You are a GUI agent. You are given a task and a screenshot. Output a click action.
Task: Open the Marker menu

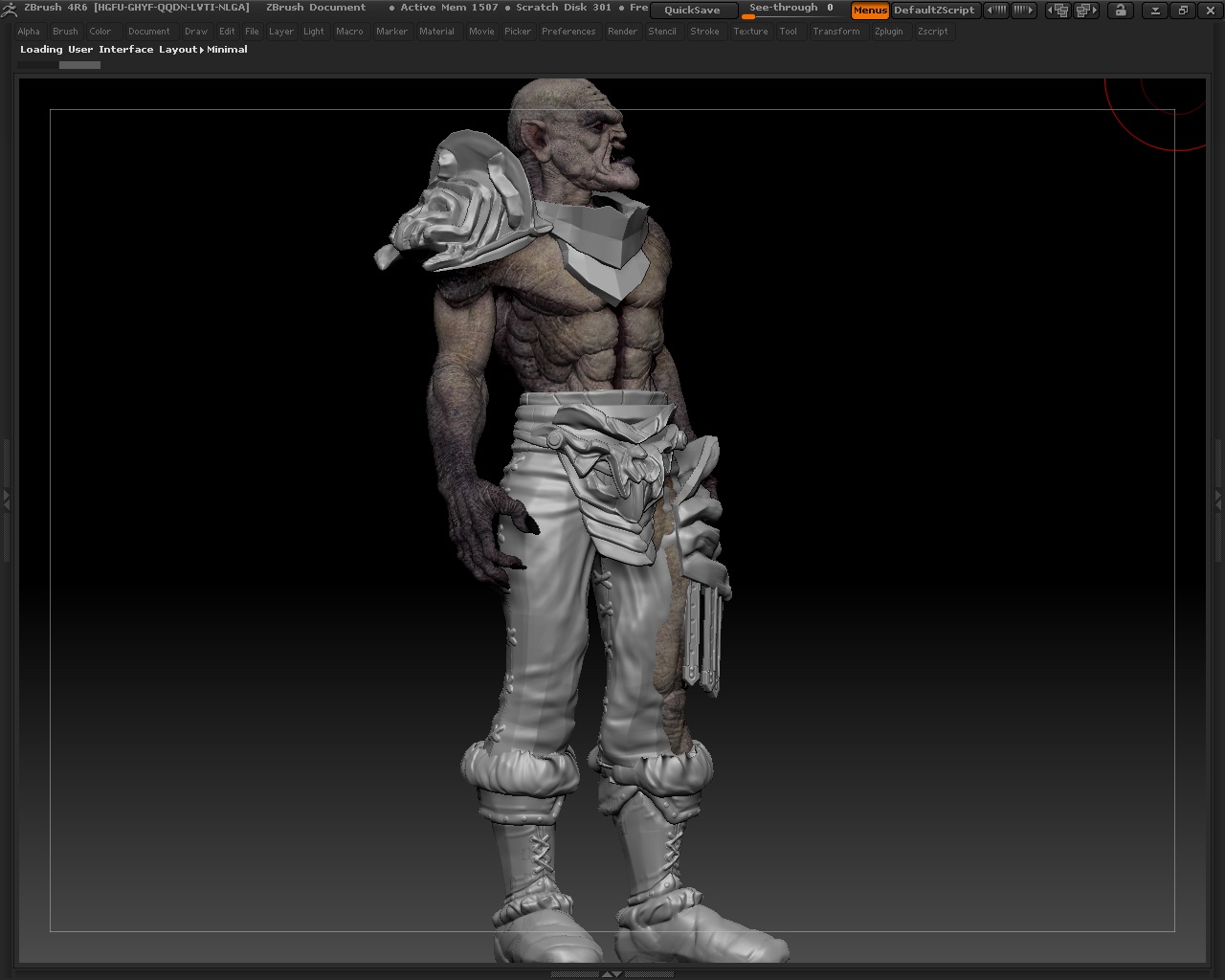click(391, 32)
